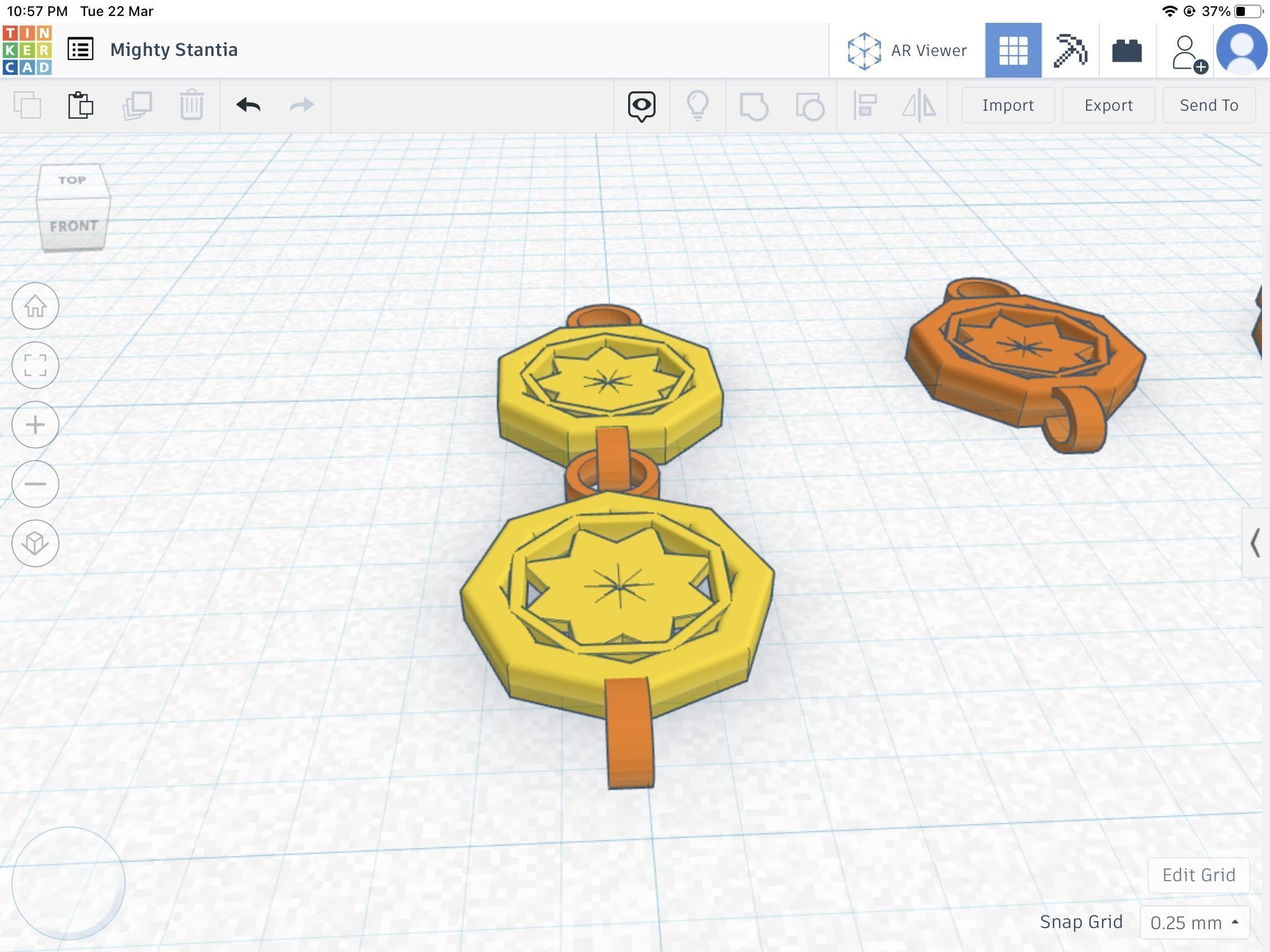Open the Align tool

pos(864,105)
